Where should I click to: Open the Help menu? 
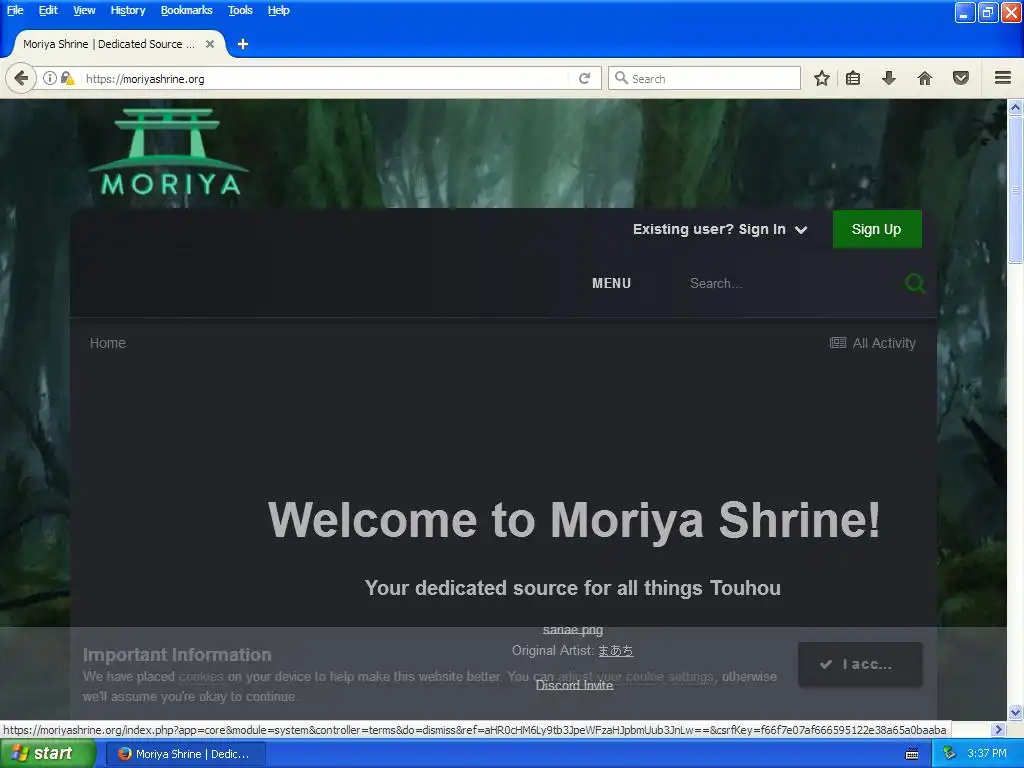point(279,10)
